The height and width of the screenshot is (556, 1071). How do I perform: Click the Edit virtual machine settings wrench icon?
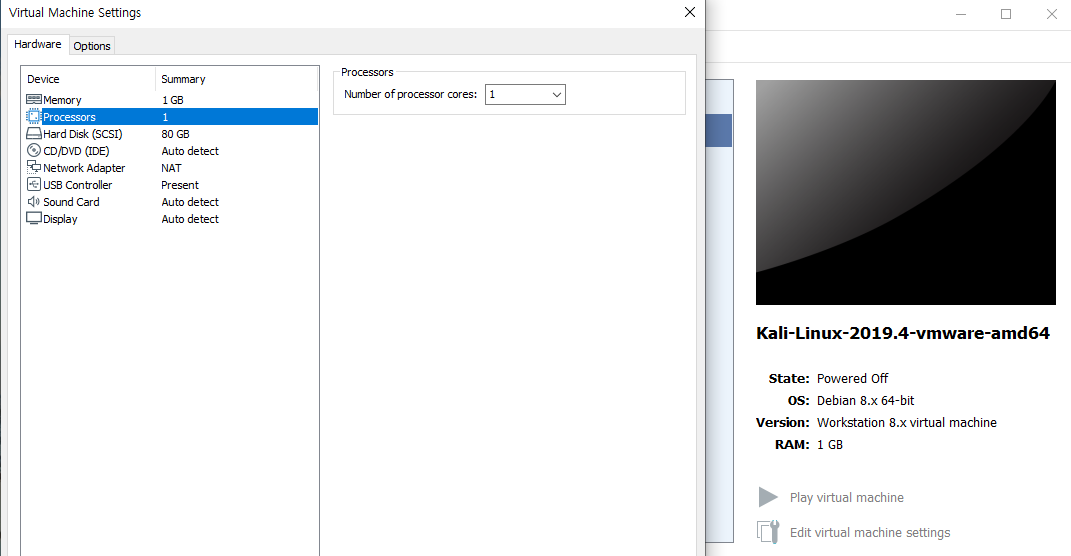tap(768, 532)
